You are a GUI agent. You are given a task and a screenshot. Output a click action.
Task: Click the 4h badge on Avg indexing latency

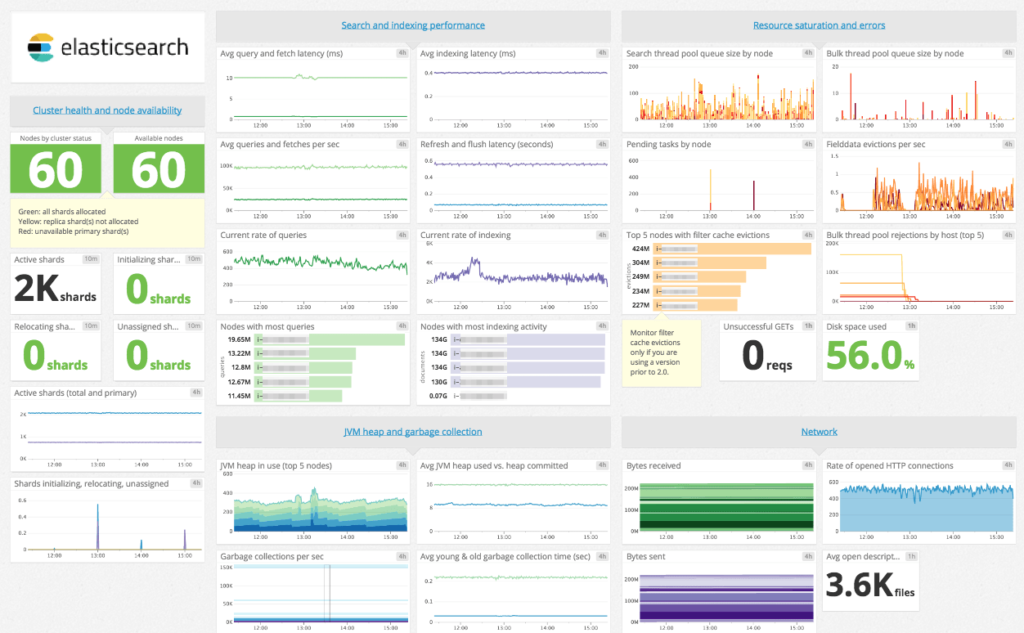(x=602, y=53)
